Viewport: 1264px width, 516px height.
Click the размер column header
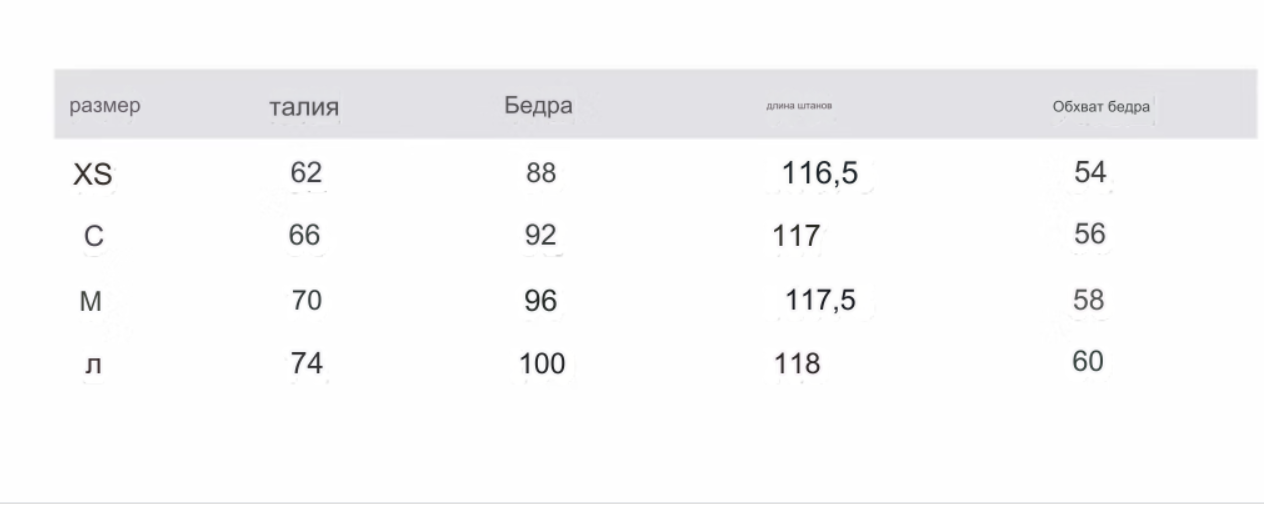point(105,106)
